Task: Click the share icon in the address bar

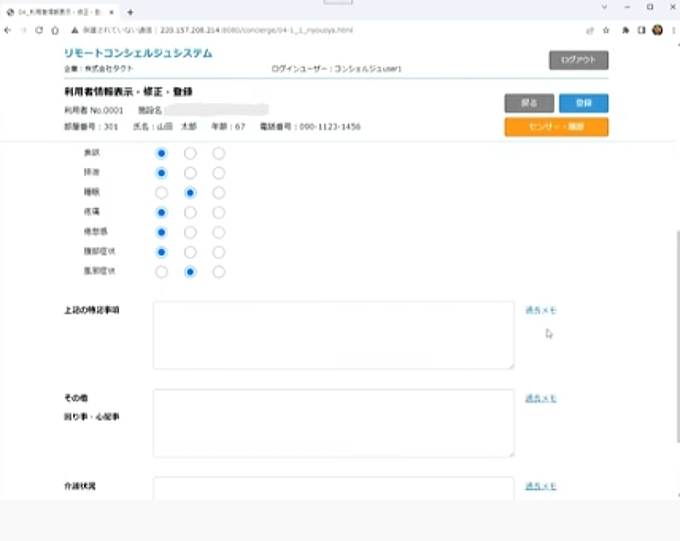Action: coord(589,30)
